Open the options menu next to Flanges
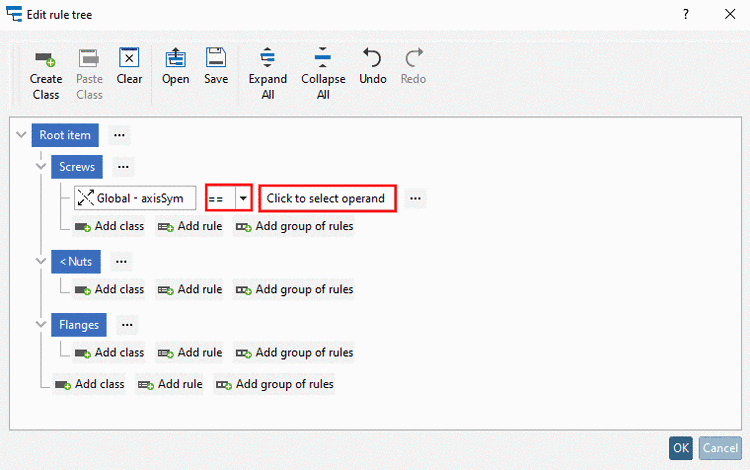Image resolution: width=750 pixels, height=470 pixels. point(127,325)
